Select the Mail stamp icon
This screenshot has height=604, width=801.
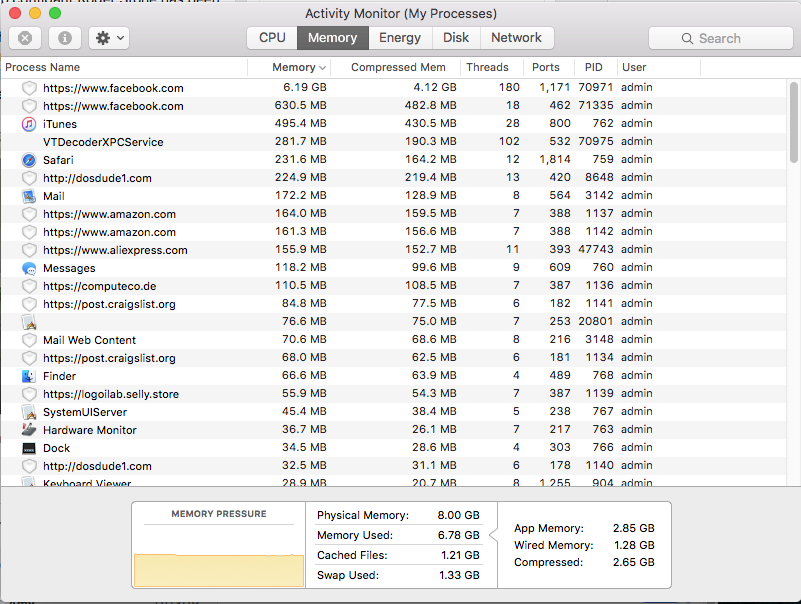coord(29,196)
